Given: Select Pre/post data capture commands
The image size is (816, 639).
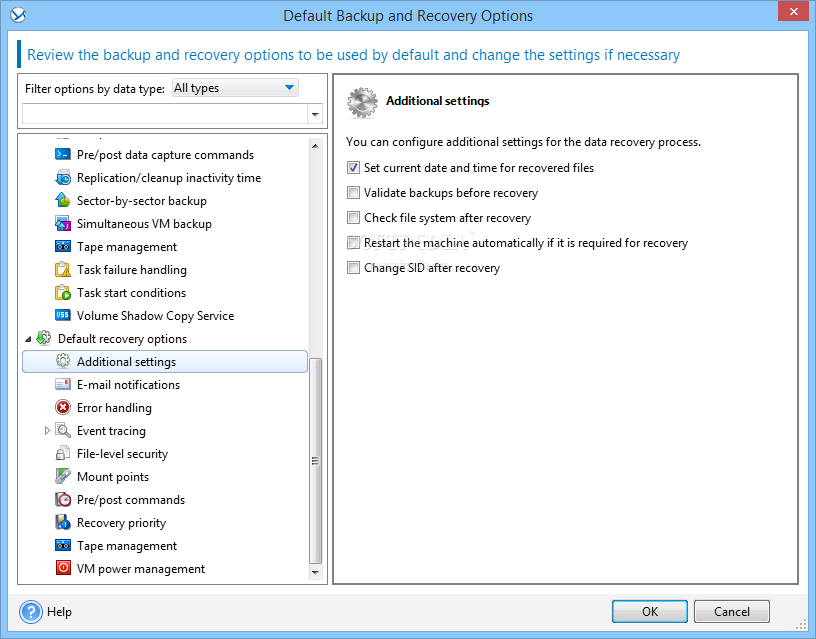Looking at the screenshot, I should coord(165,155).
